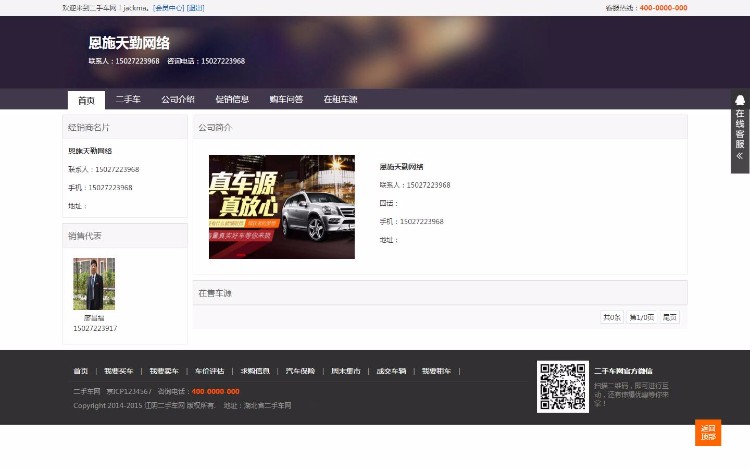Open the footer 汽车保险 link
This screenshot has width=750, height=469.
click(300, 371)
